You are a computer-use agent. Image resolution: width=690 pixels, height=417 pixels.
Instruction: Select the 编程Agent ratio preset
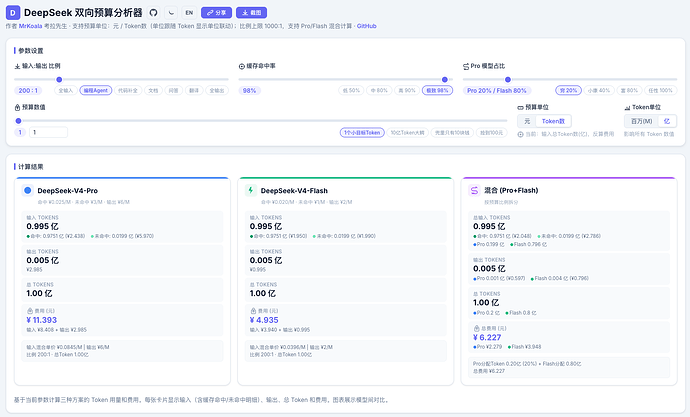tap(95, 91)
